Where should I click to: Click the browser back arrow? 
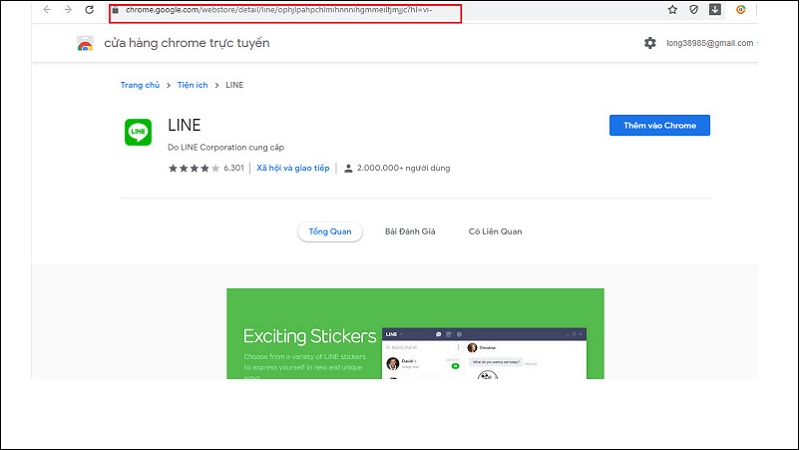[46, 10]
